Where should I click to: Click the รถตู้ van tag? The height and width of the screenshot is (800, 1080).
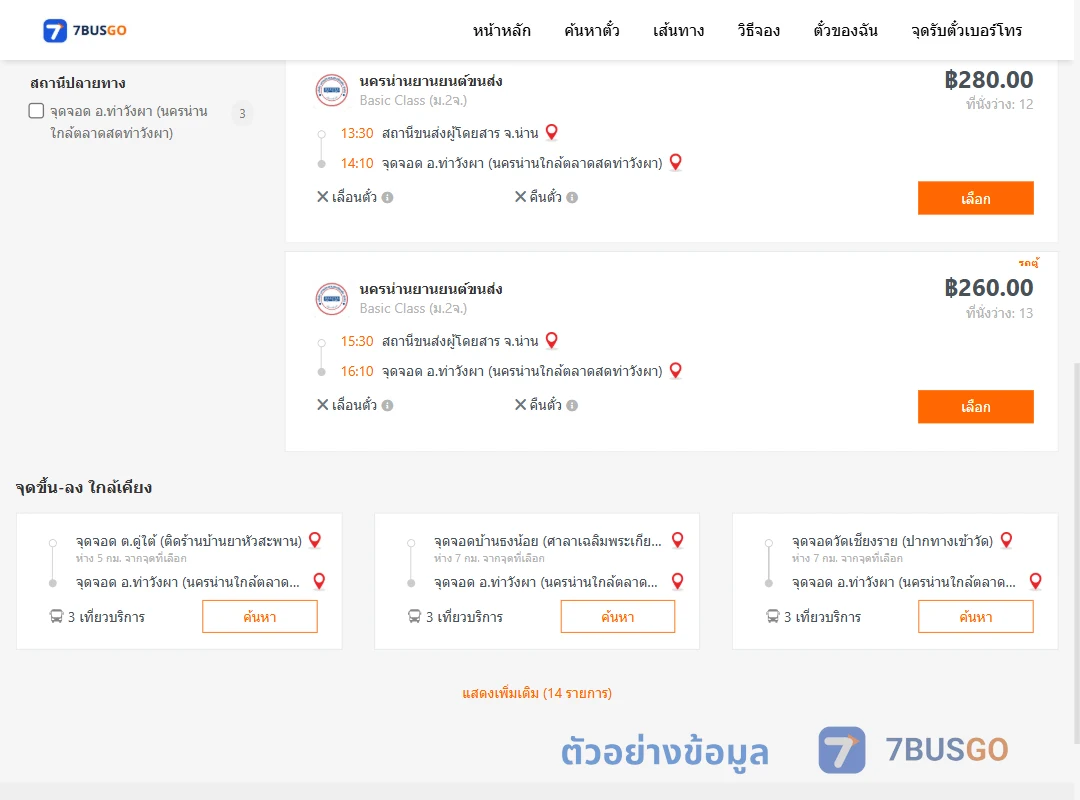point(1028,263)
